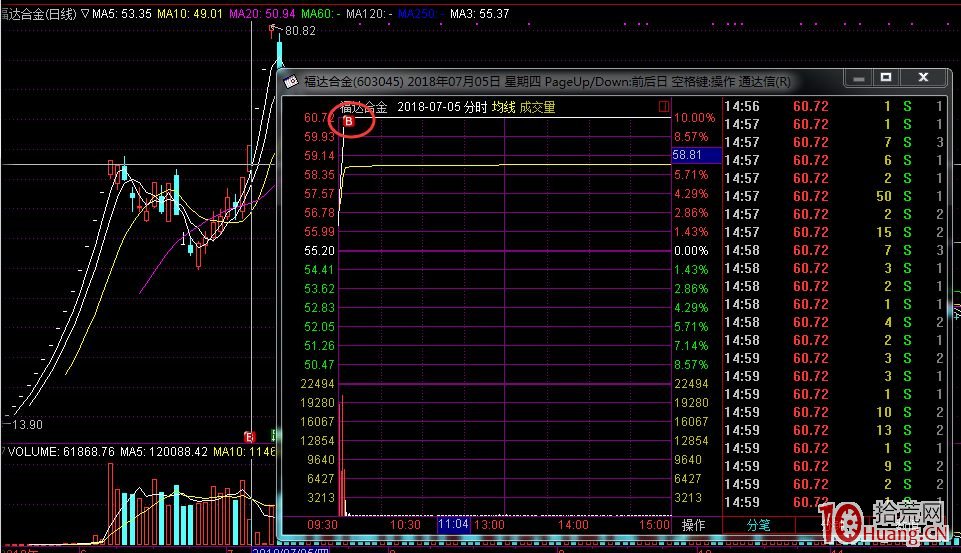Click the VOLUME: 61868.76 indicator label

61,452
